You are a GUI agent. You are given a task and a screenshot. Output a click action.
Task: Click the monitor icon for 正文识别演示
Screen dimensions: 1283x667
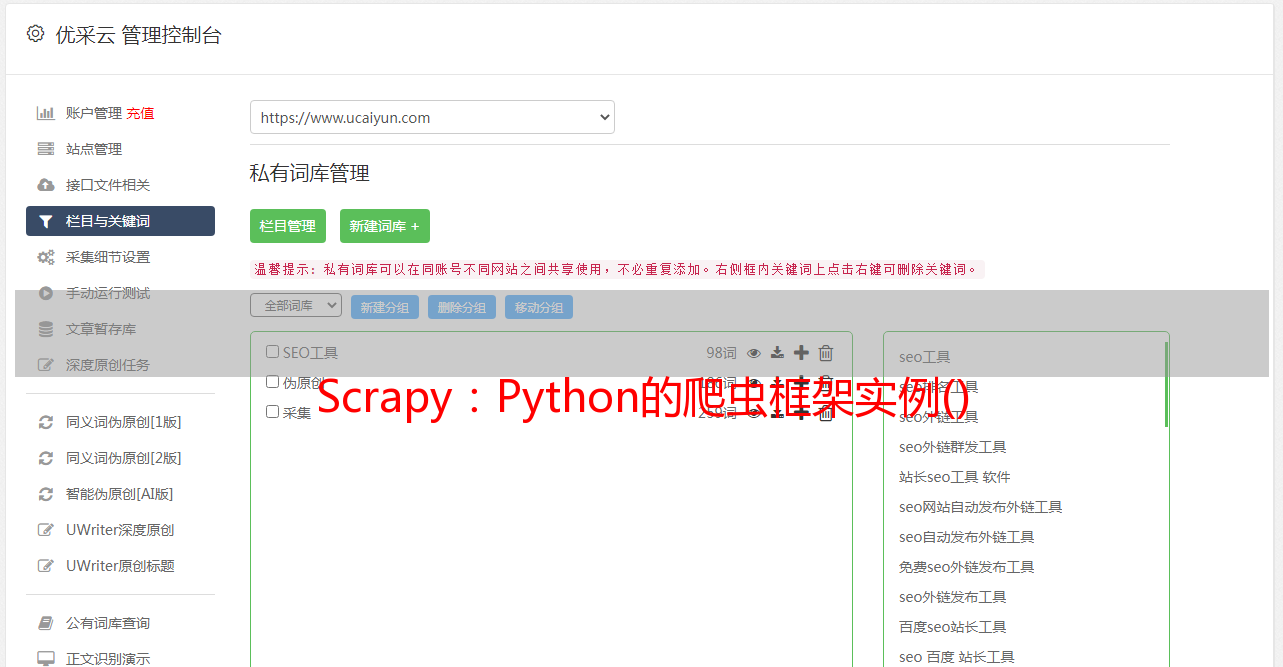46,659
